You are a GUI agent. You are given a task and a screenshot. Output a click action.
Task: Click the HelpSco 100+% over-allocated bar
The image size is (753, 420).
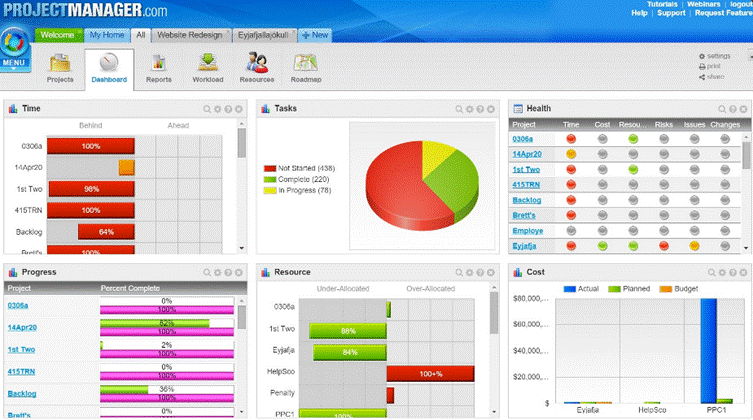[430, 373]
